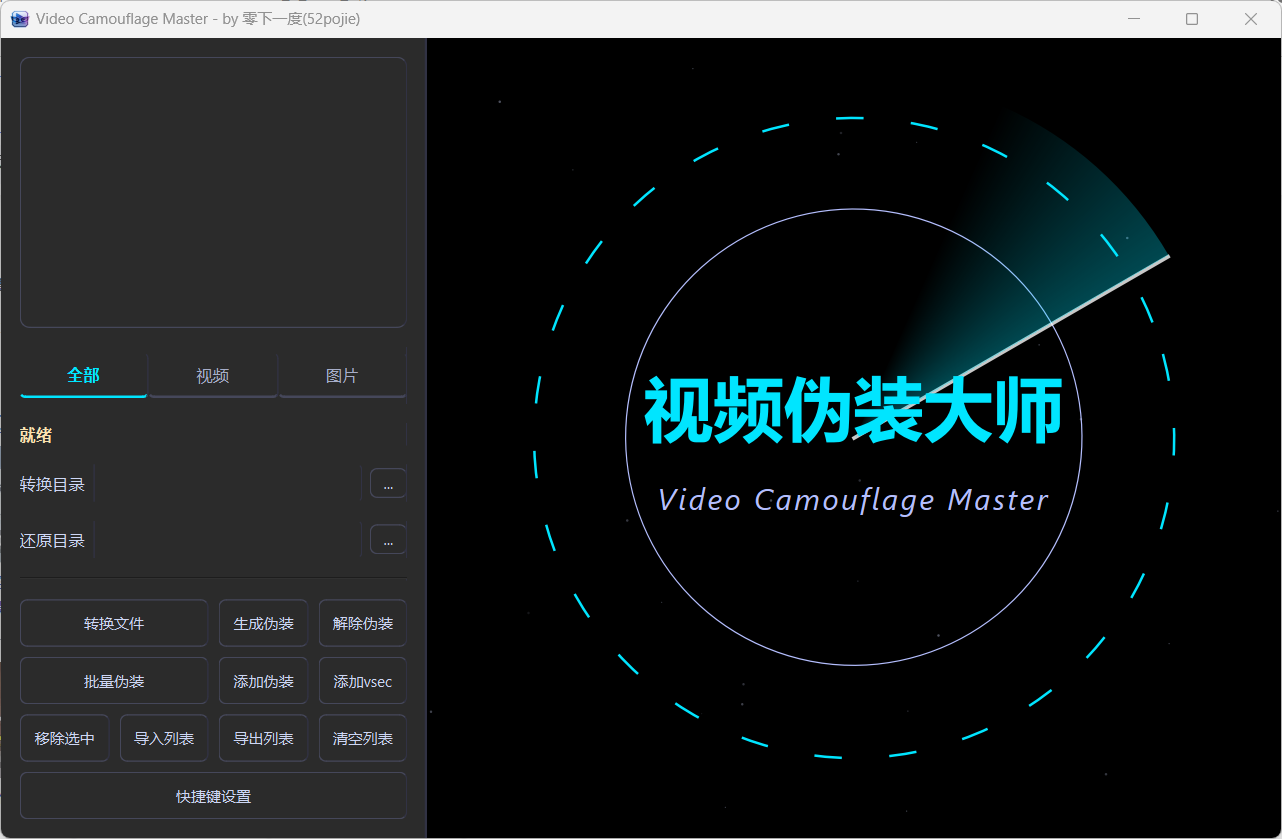Switch to the 图片 tab
Viewport: 1282px width, 839px height.
pyautogui.click(x=342, y=375)
